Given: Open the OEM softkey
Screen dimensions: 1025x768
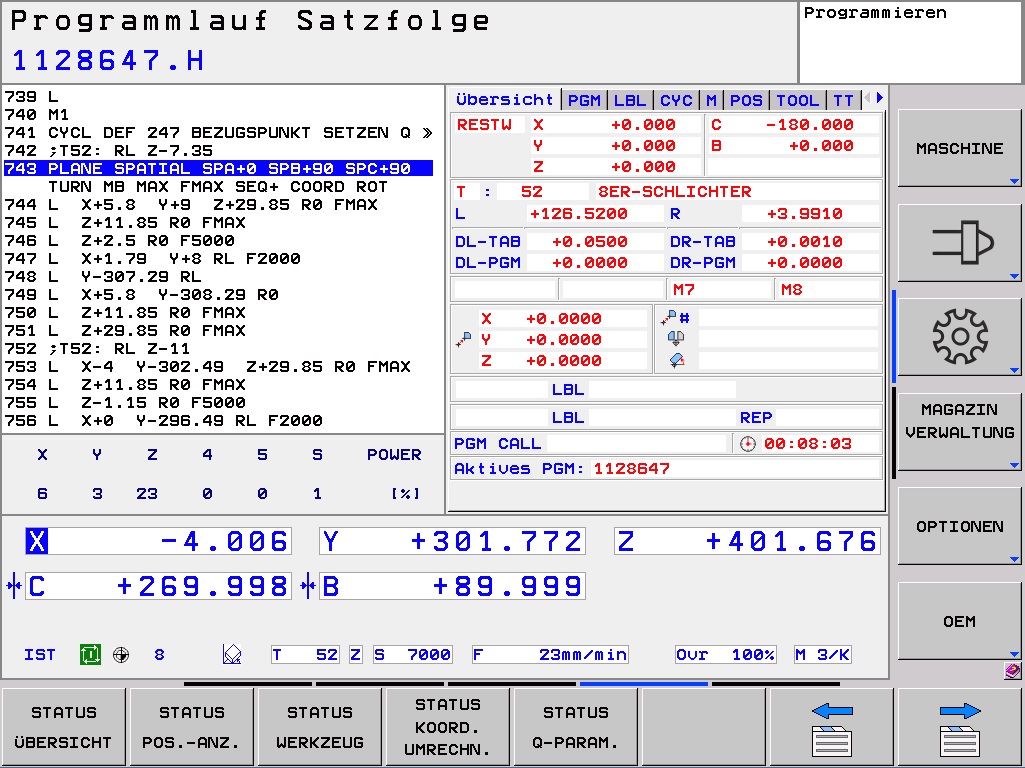Looking at the screenshot, I should [x=958, y=620].
